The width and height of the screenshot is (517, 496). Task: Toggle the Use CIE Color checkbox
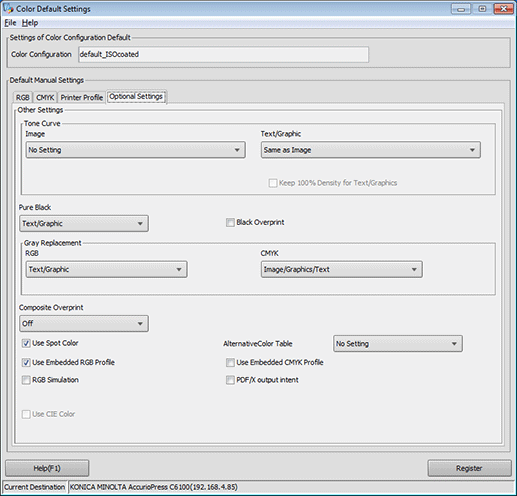tap(26, 414)
